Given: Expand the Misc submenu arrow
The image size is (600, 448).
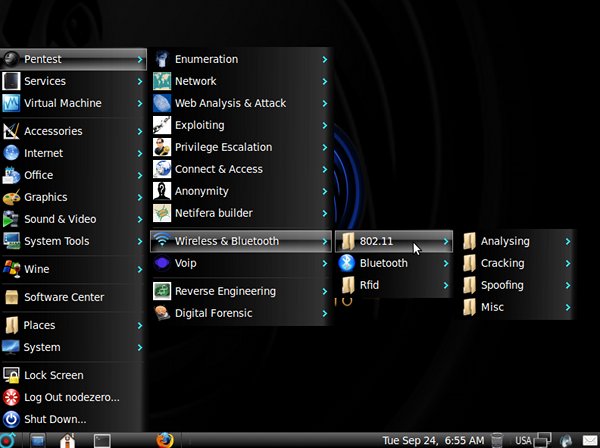Looking at the screenshot, I should coord(568,307).
